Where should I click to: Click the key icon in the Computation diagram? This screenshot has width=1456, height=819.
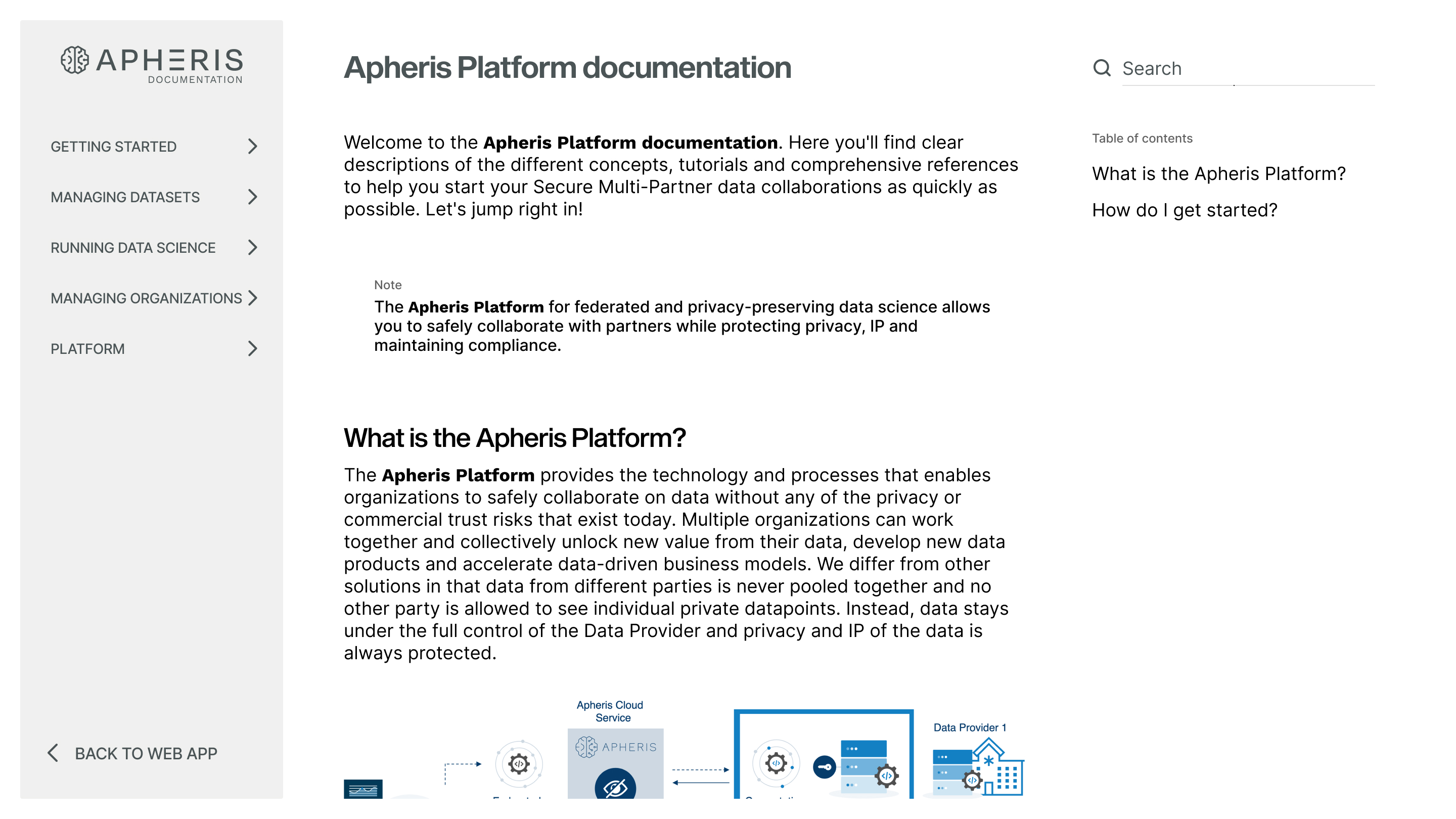tap(825, 767)
